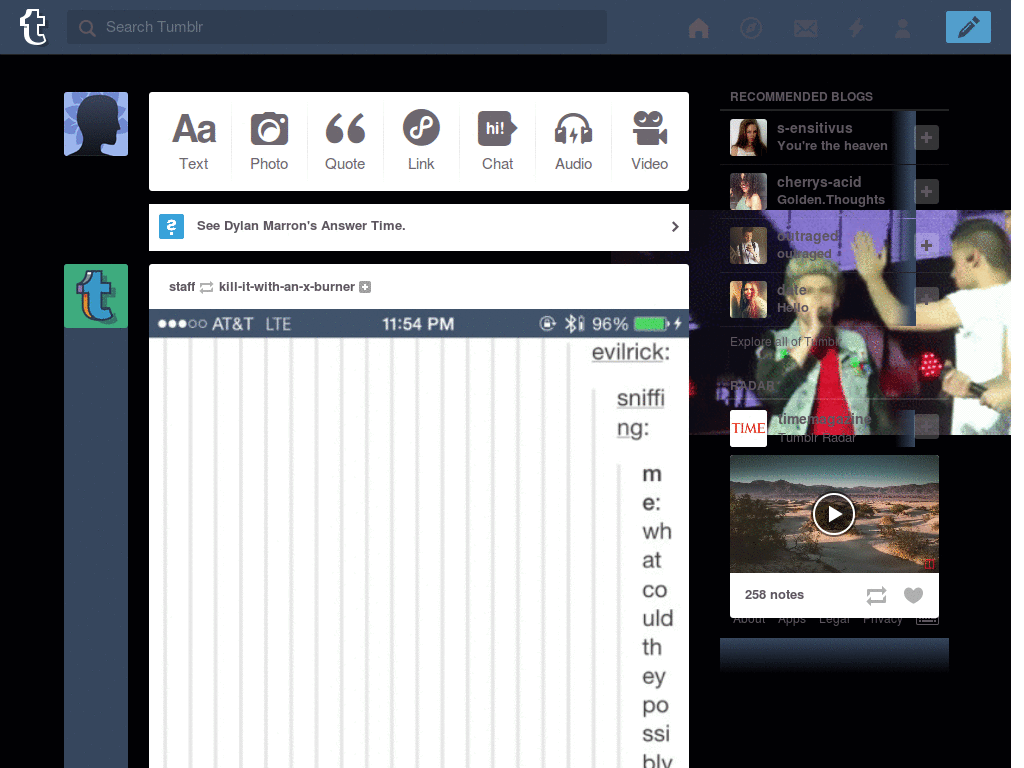
Task: Open your default silhouette avatar
Action: pyautogui.click(x=96, y=124)
